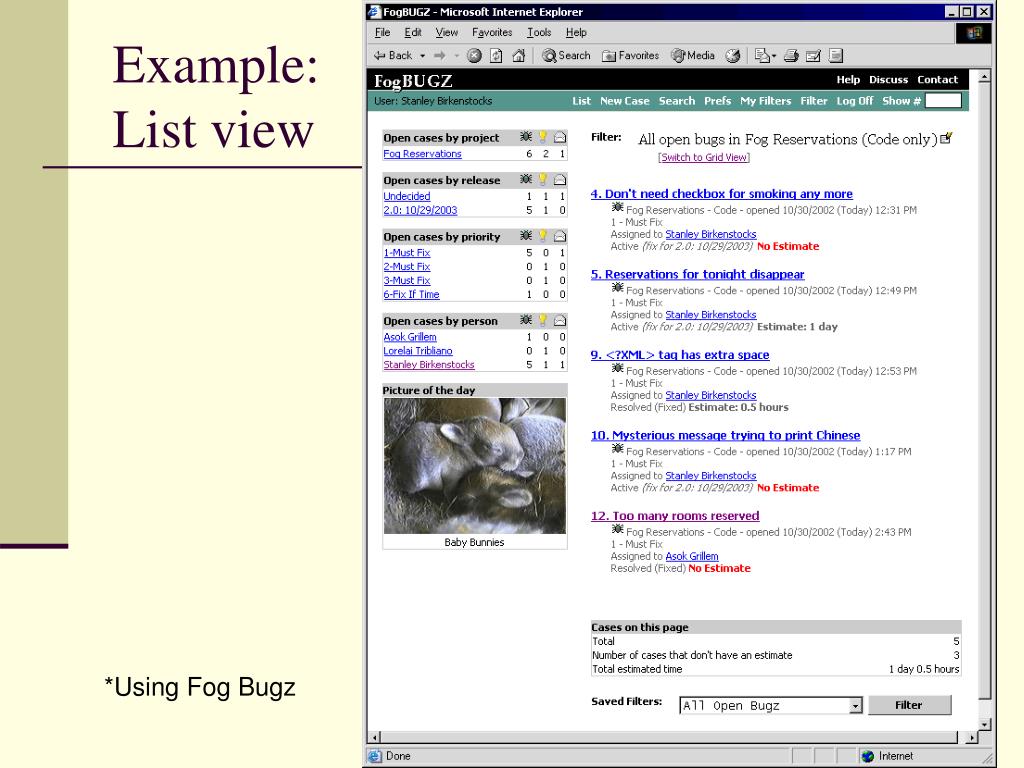1024x768 pixels.
Task: Open case 5 Reservations for tonight disappear
Action: [697, 274]
